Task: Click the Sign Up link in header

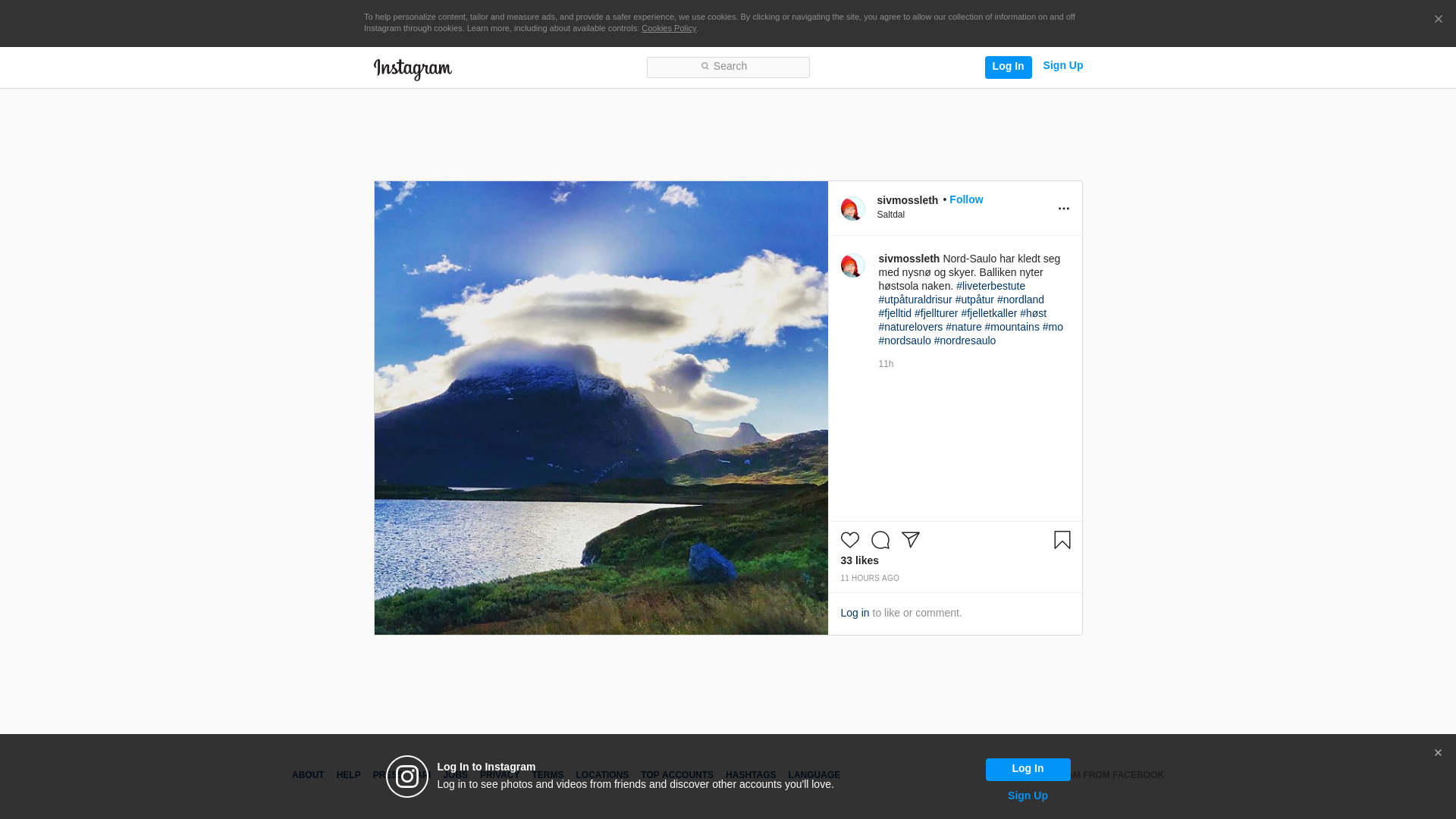Action: 1062,66
